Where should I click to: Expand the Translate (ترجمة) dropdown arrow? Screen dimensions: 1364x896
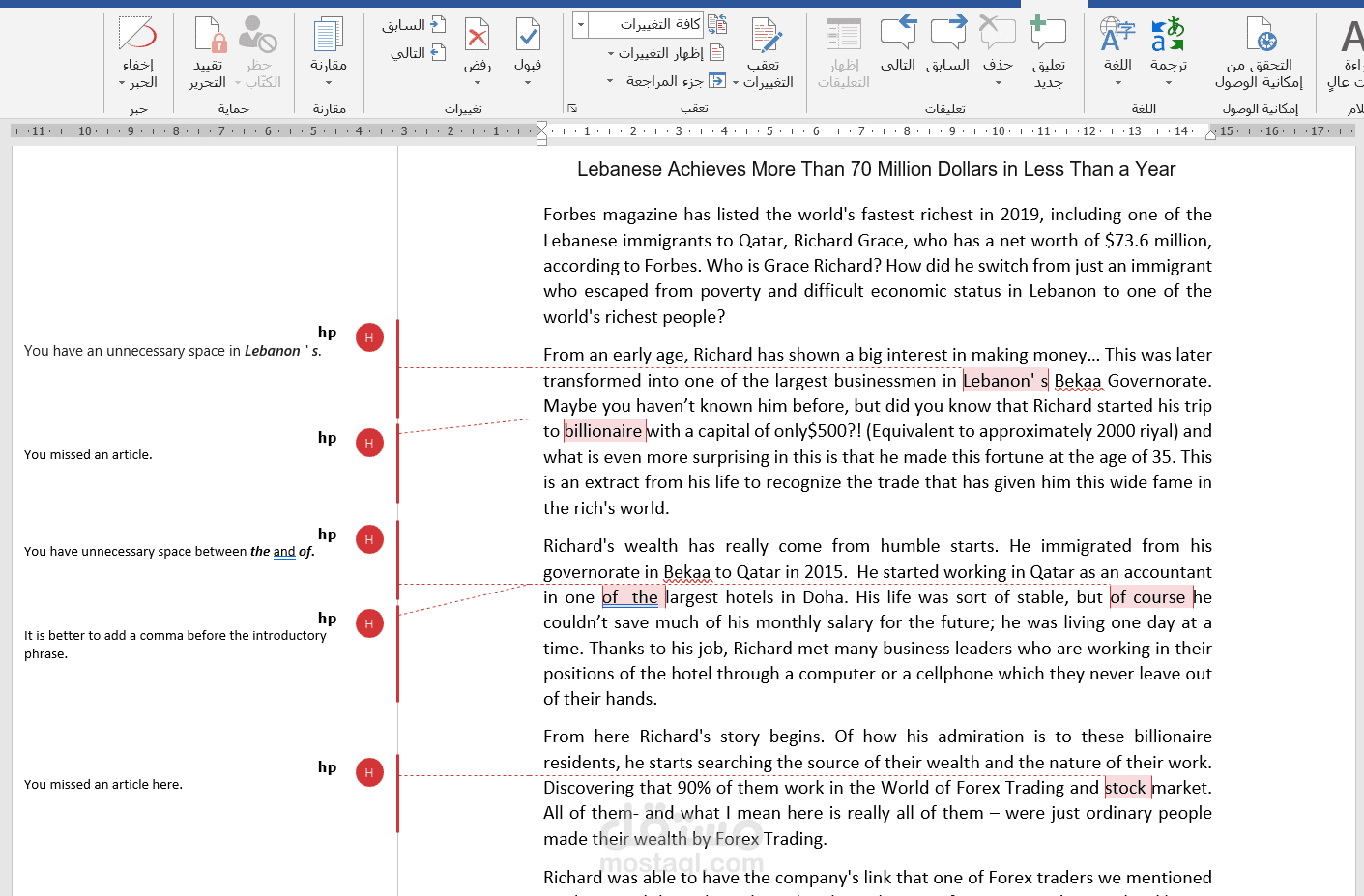pyautogui.click(x=1168, y=83)
